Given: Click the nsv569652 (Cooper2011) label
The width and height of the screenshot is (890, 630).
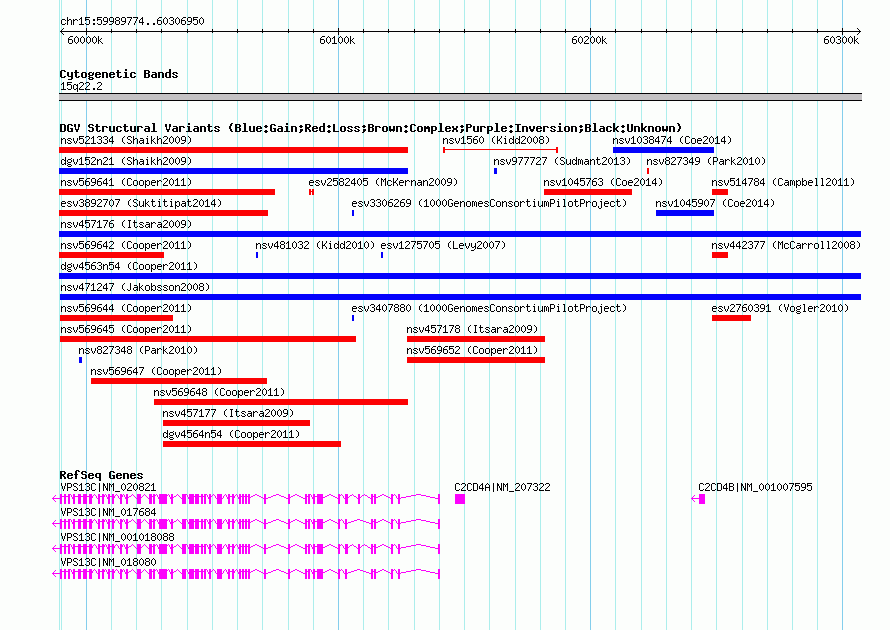Looking at the screenshot, I should coord(472,350).
